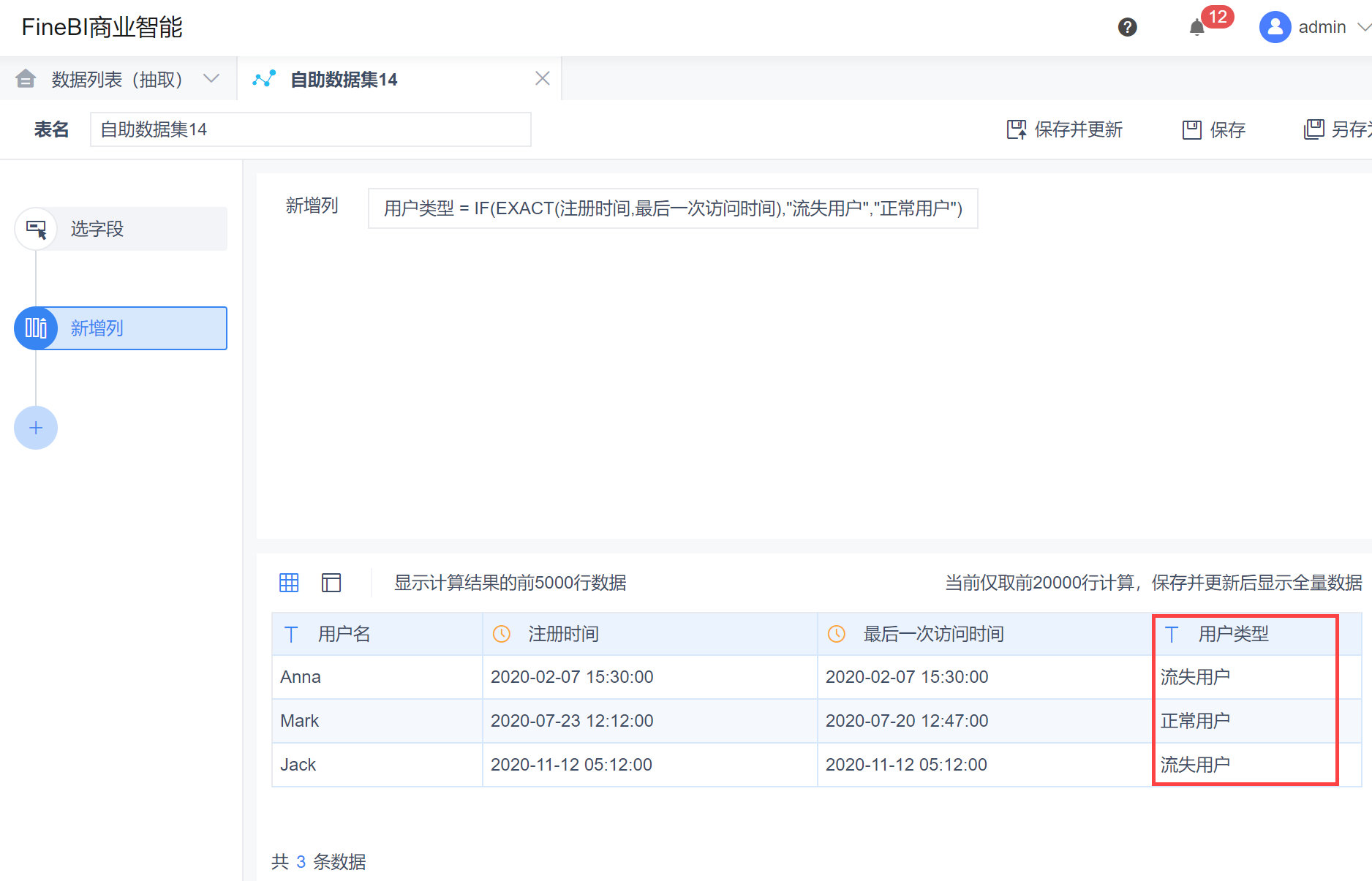
Task: Switch to the 自助数据集14 tab
Action: click(343, 79)
